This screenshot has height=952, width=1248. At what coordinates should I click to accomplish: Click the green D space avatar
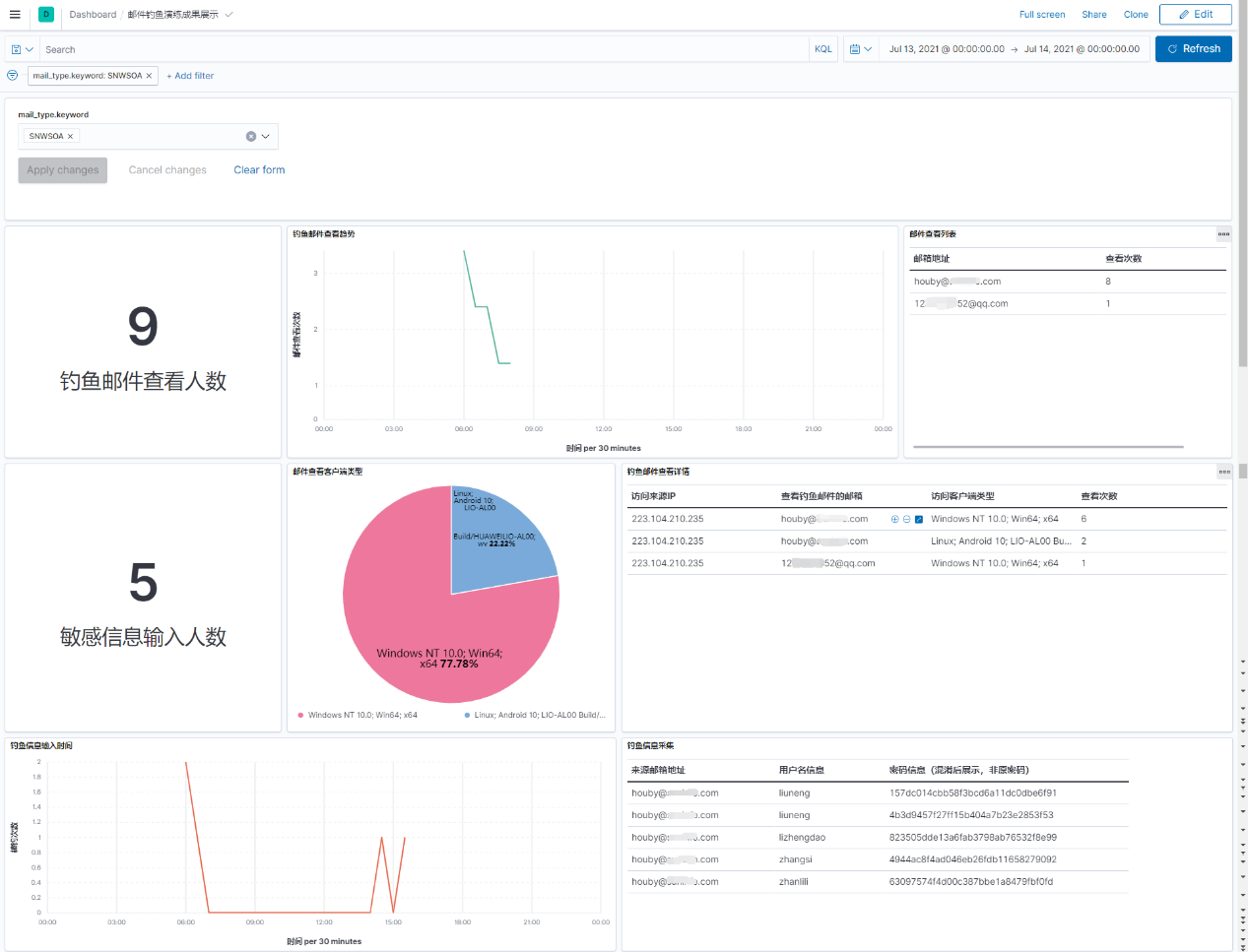(x=46, y=15)
